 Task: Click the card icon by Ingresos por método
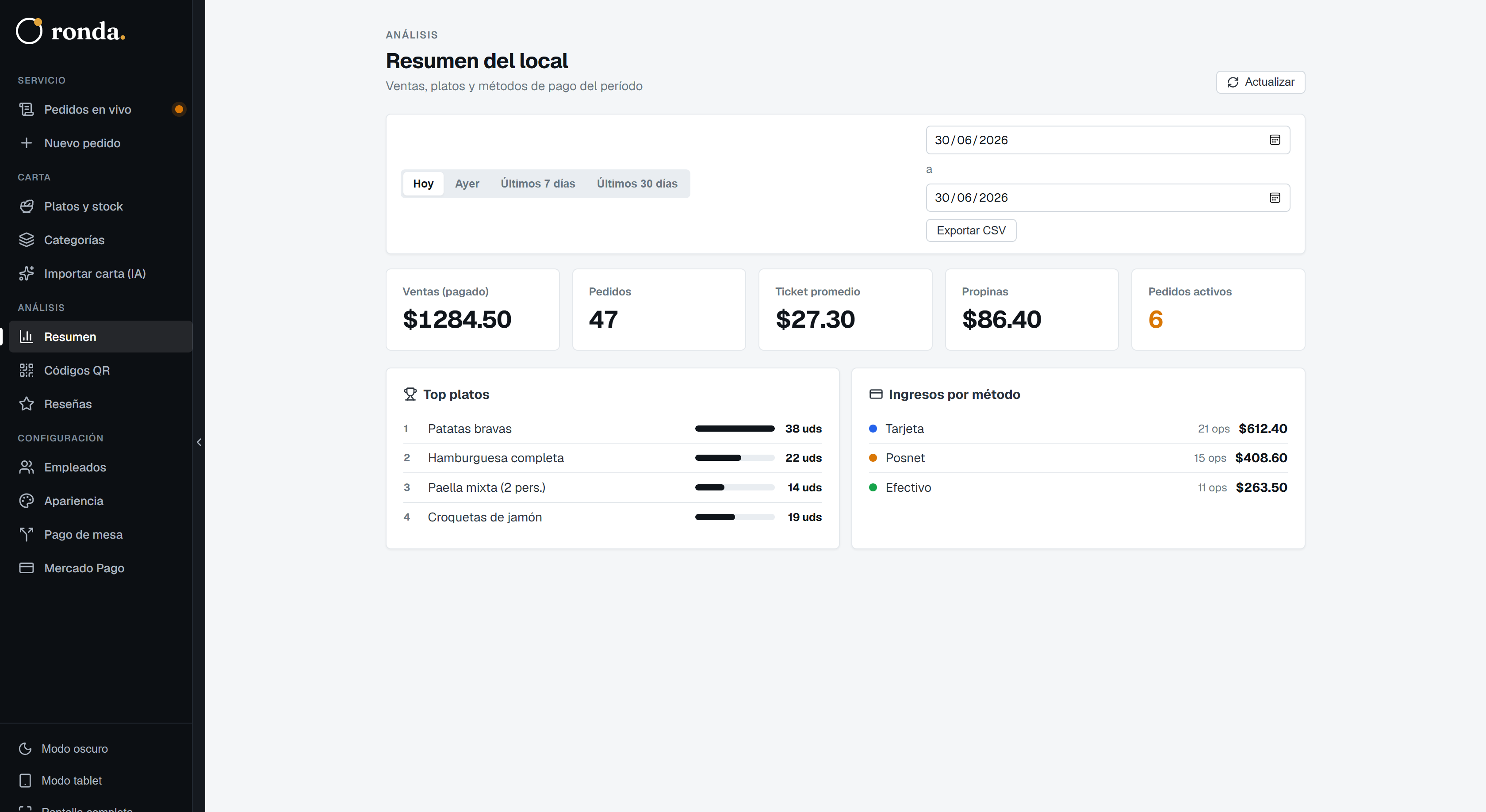coord(876,394)
